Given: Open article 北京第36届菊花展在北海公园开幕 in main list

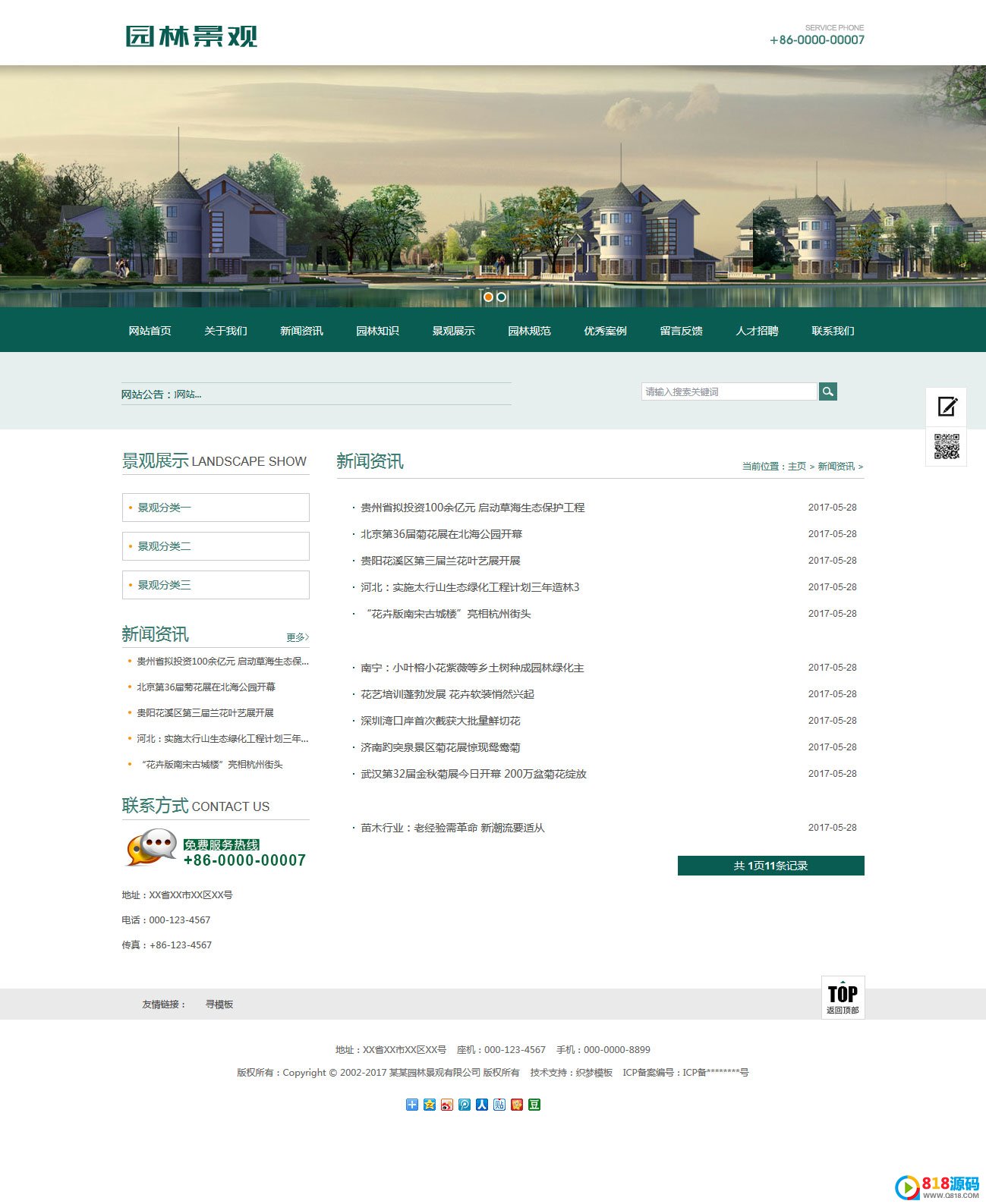Looking at the screenshot, I should point(441,534).
